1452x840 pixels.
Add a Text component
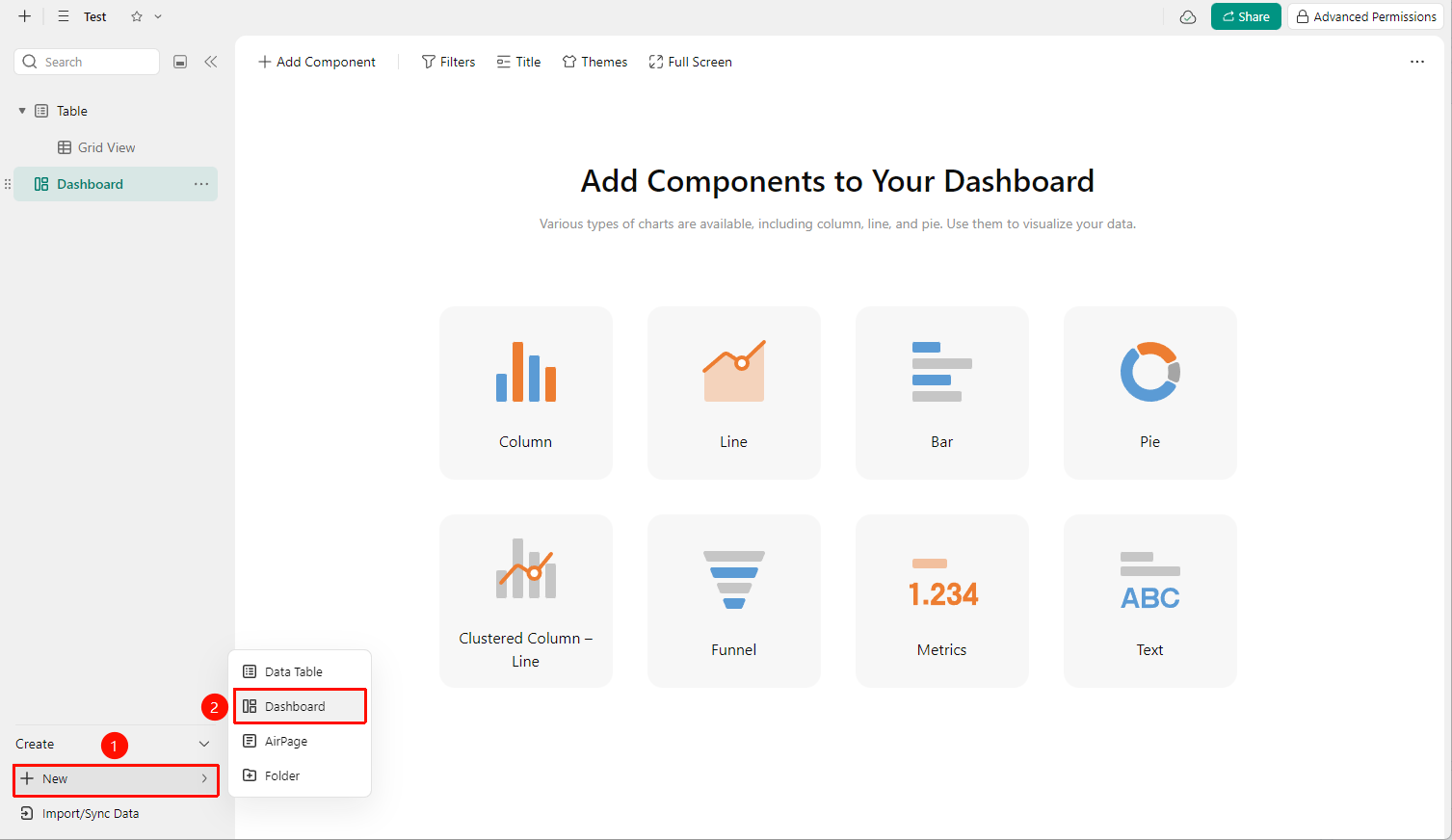[1150, 601]
